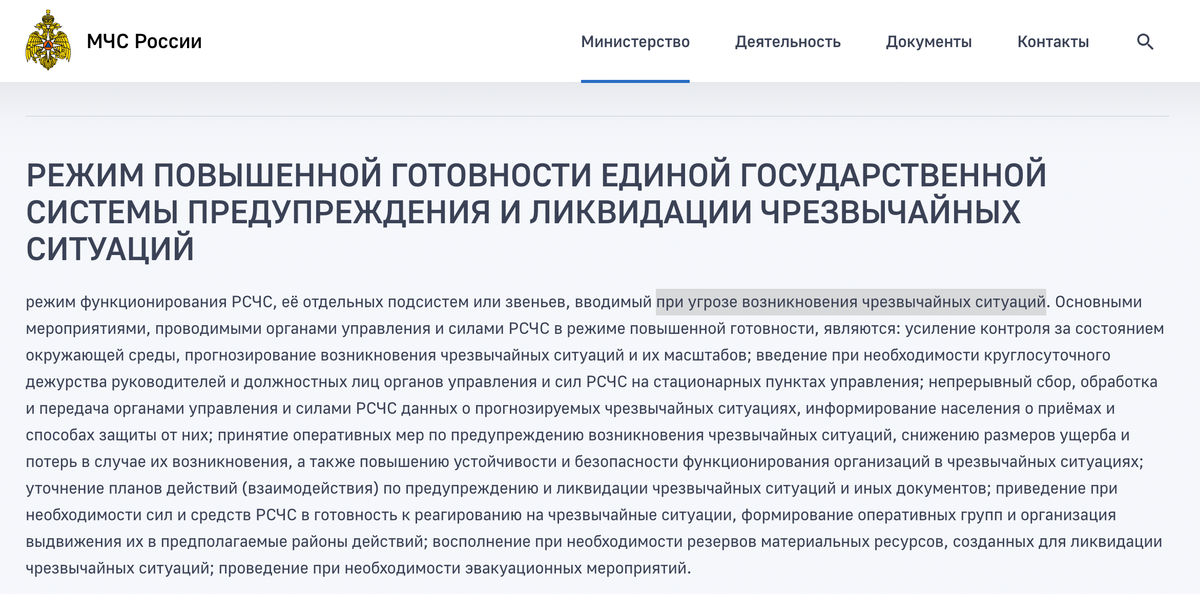Open the Министерство menu

(x=635, y=42)
